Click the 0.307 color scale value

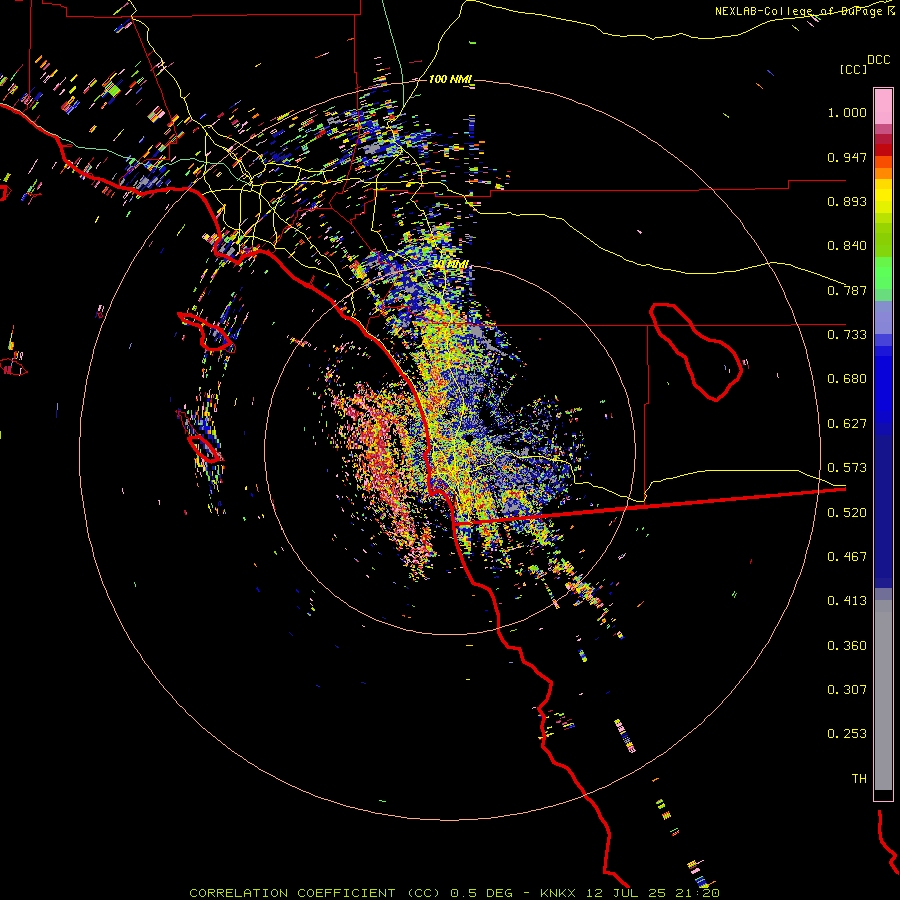coord(847,690)
